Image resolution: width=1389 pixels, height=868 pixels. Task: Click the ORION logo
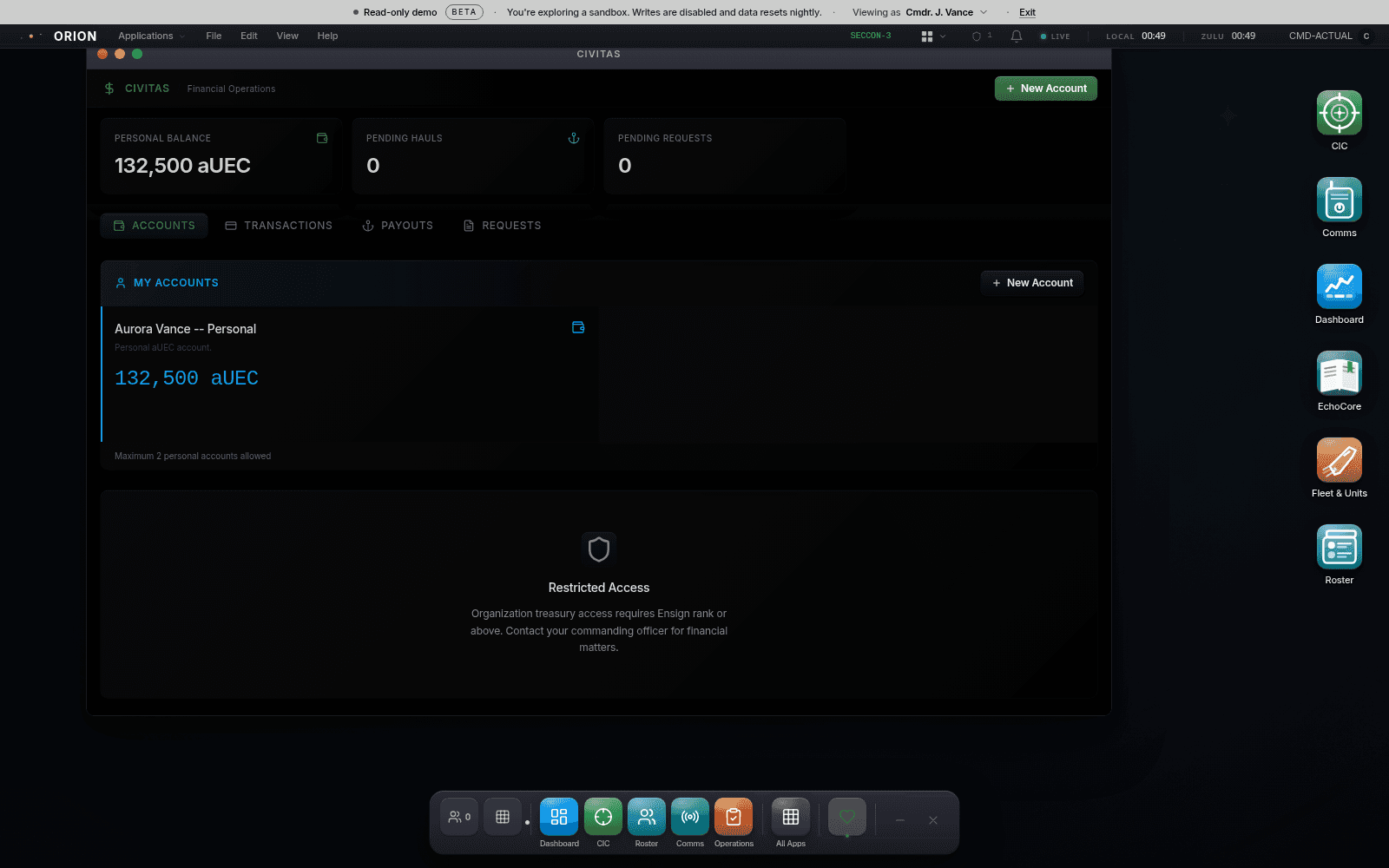pyautogui.click(x=76, y=36)
